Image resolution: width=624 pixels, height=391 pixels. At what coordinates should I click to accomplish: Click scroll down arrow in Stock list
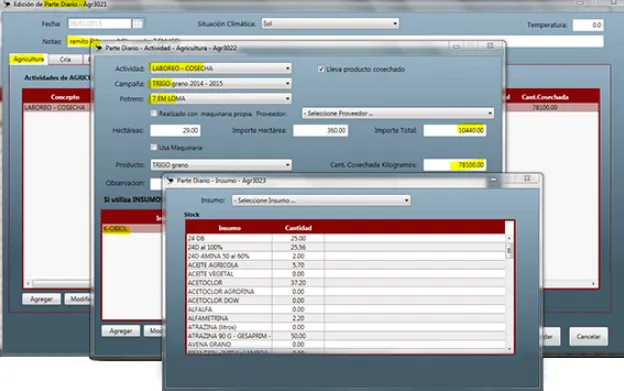click(x=509, y=348)
